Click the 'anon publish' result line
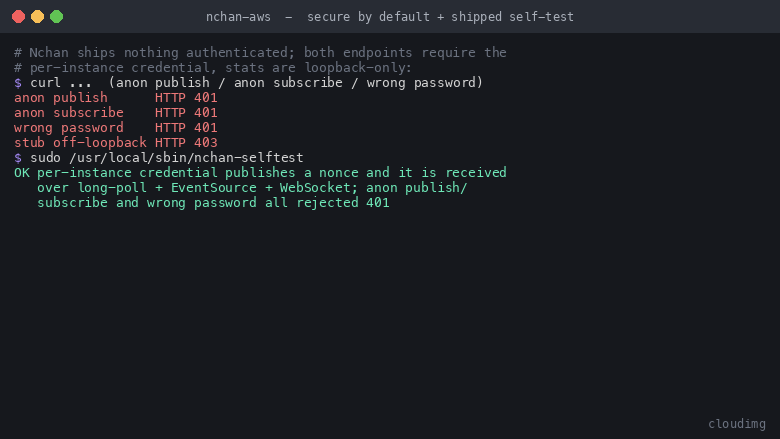780x439 pixels. [x=115, y=97]
